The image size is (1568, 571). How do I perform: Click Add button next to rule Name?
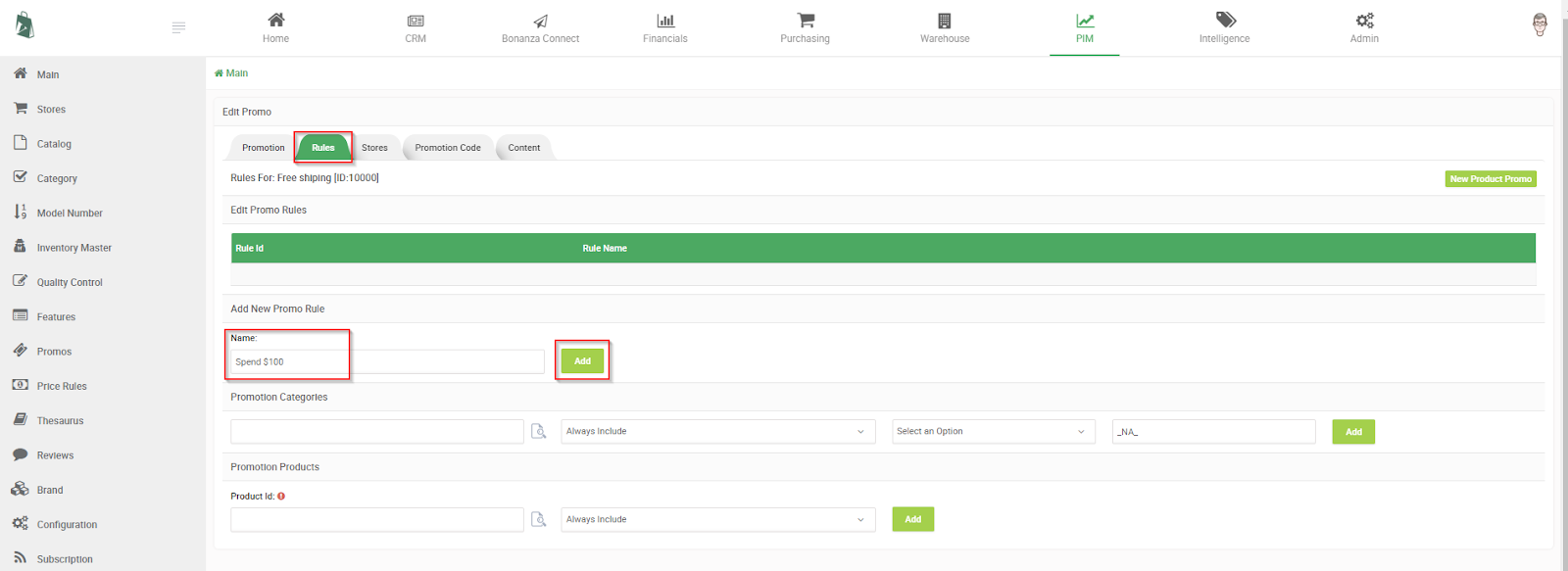click(x=582, y=361)
